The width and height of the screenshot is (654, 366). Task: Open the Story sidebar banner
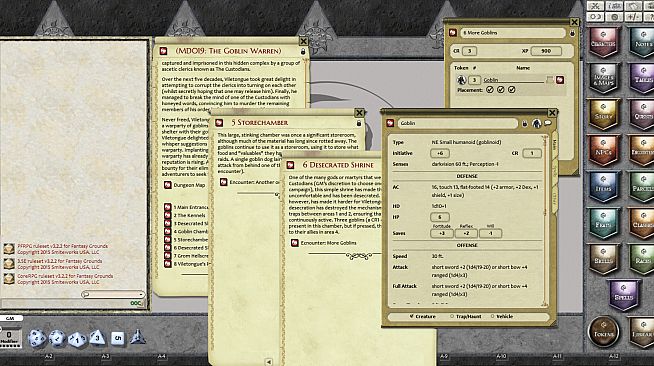pos(603,115)
